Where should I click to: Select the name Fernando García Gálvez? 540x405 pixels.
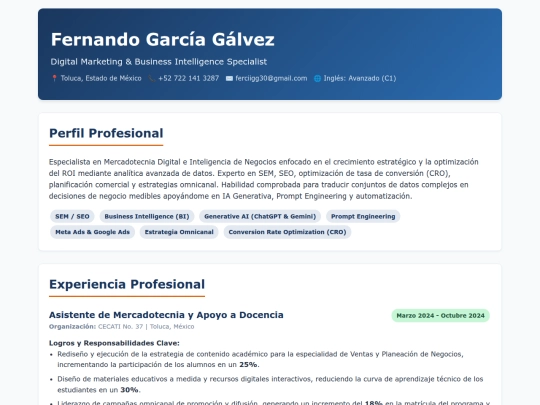pos(163,39)
